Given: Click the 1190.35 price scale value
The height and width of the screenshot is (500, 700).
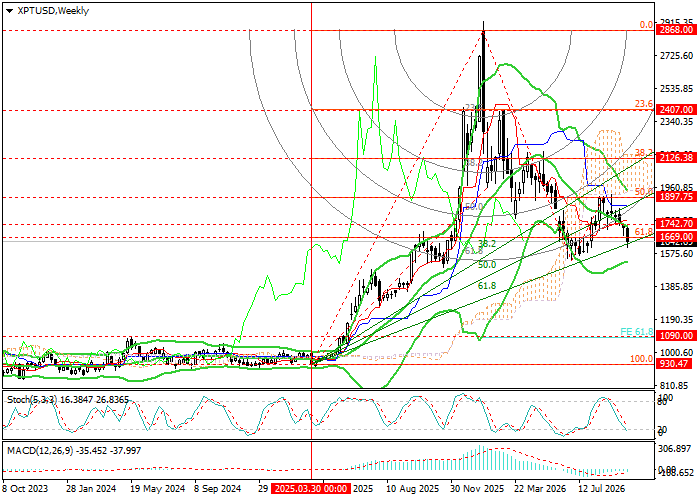Looking at the screenshot, I should point(675,320).
